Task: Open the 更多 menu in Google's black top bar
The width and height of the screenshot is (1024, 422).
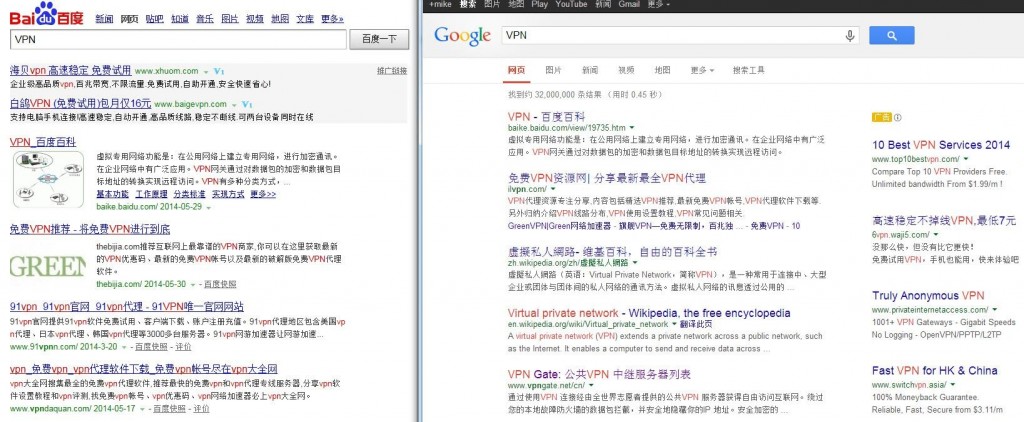Action: click(x=658, y=5)
